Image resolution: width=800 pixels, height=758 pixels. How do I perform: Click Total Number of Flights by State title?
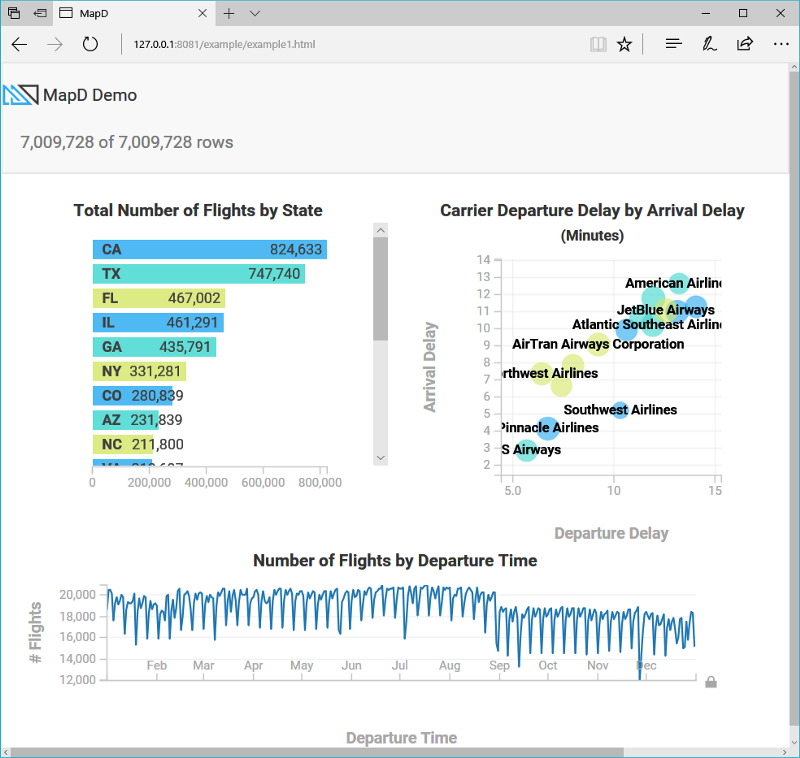pyautogui.click(x=198, y=210)
